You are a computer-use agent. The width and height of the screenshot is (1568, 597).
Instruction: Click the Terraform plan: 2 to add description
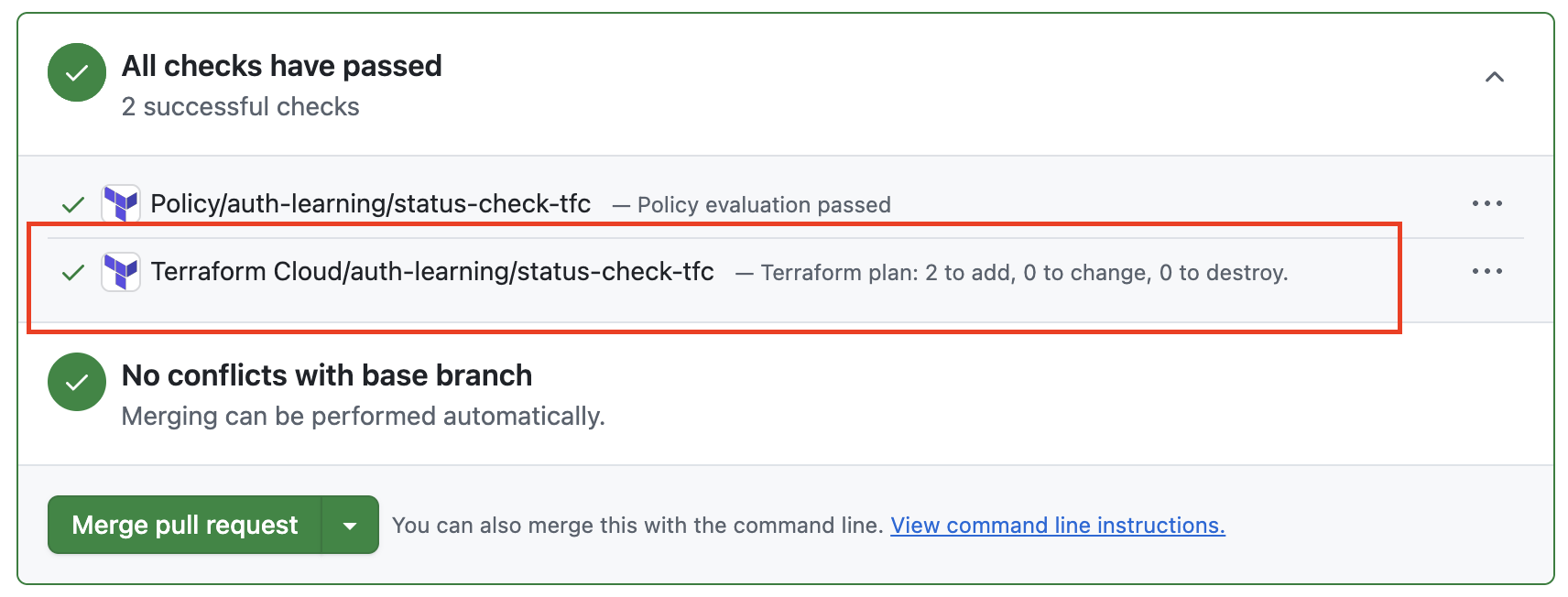(x=1024, y=273)
